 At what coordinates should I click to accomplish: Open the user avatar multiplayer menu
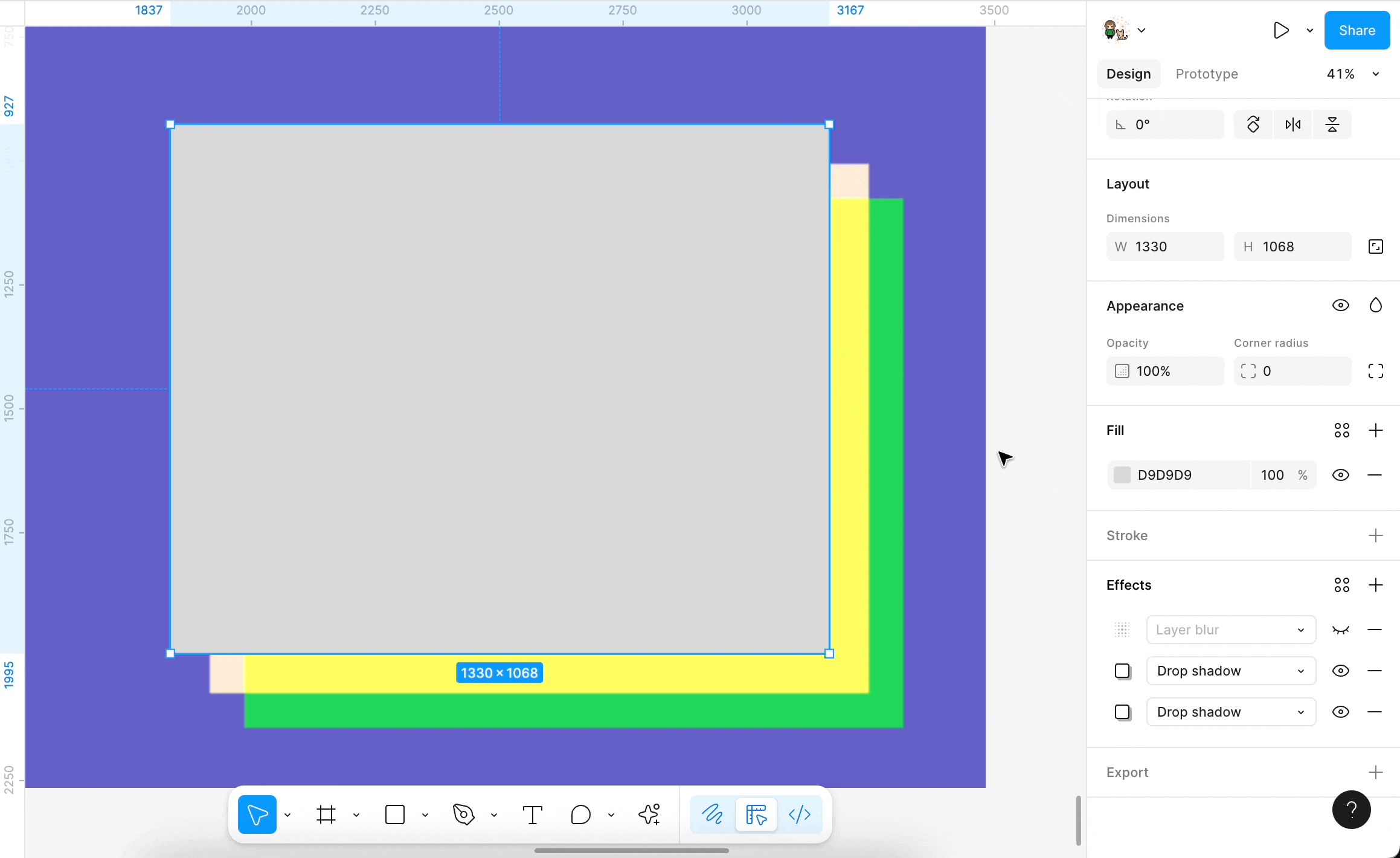point(1124,30)
